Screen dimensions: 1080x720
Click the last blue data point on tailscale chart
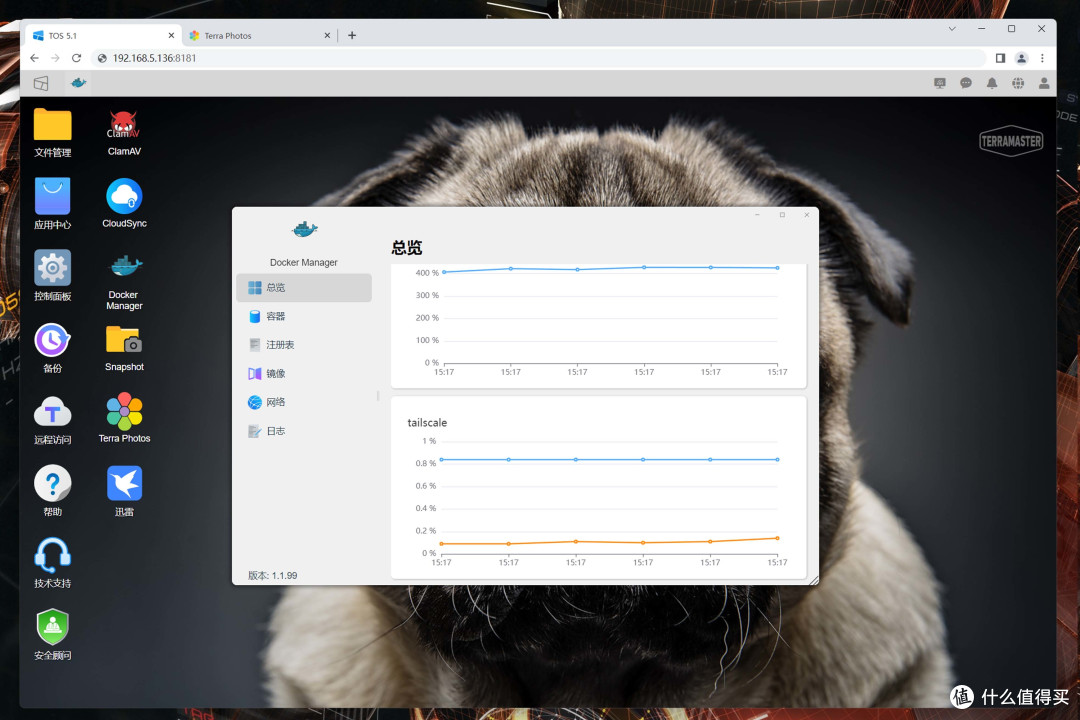[778, 460]
